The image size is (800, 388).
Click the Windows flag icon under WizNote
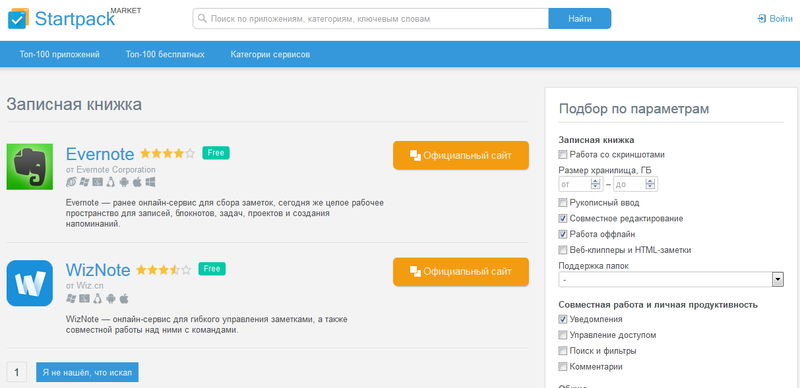click(x=71, y=299)
